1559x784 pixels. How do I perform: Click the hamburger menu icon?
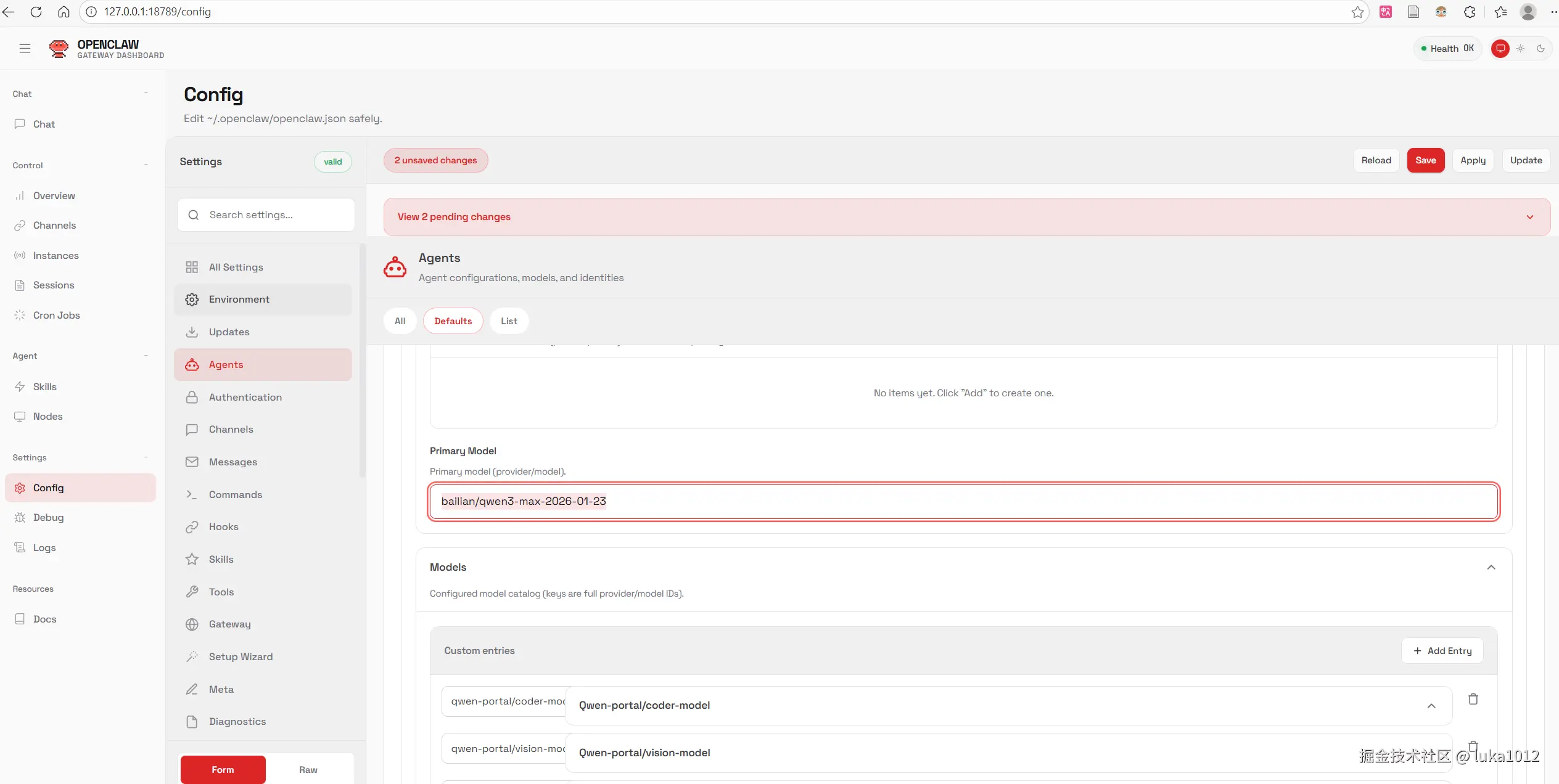point(25,49)
